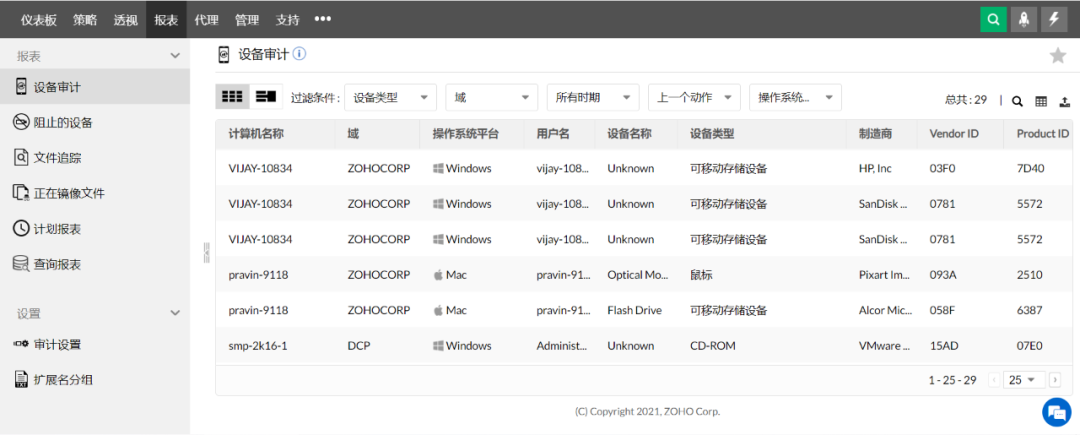This screenshot has height=435, width=1080.
Task: Click the rocket quick launch icon
Action: click(1024, 19)
